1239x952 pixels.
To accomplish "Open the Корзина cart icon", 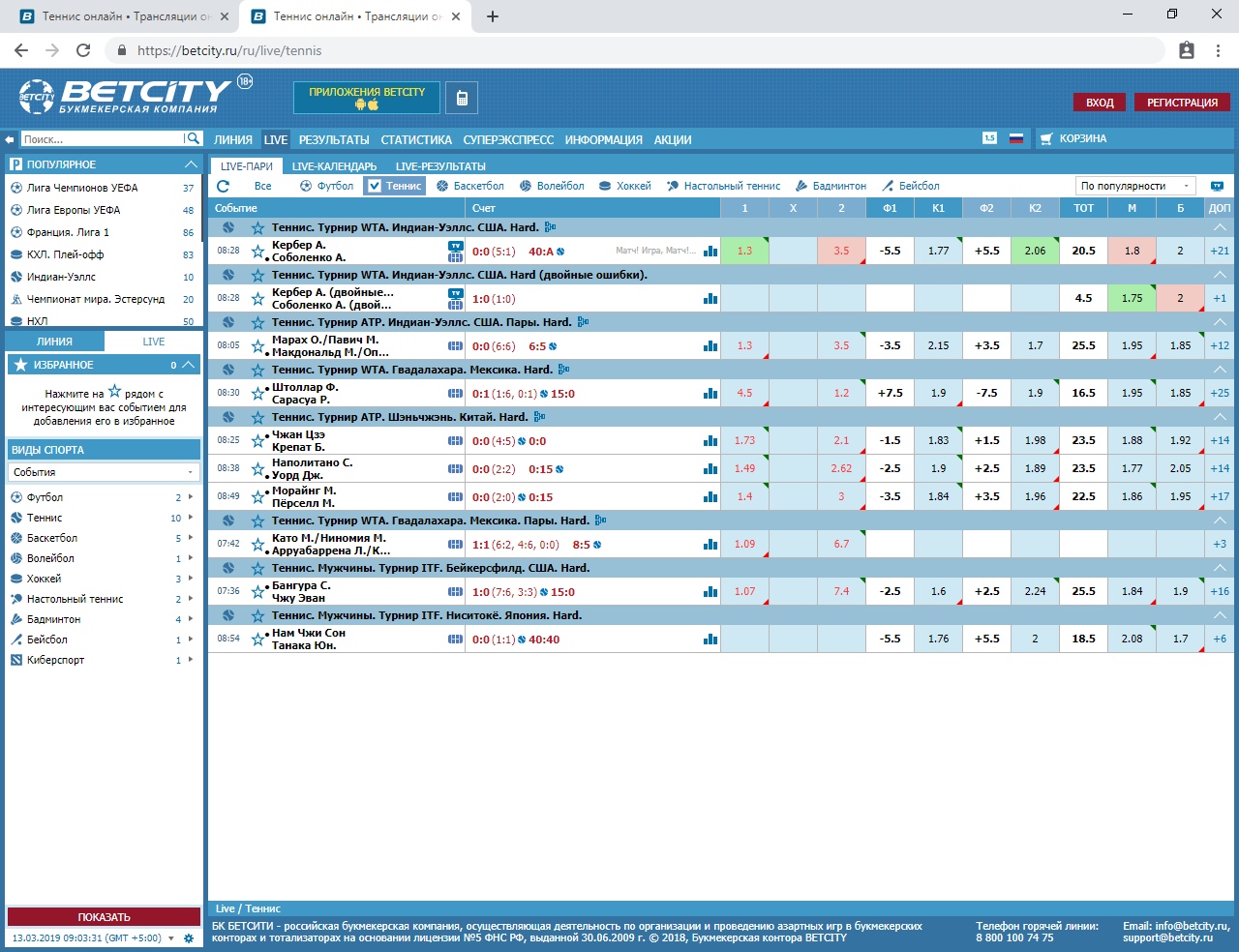I will click(1046, 139).
